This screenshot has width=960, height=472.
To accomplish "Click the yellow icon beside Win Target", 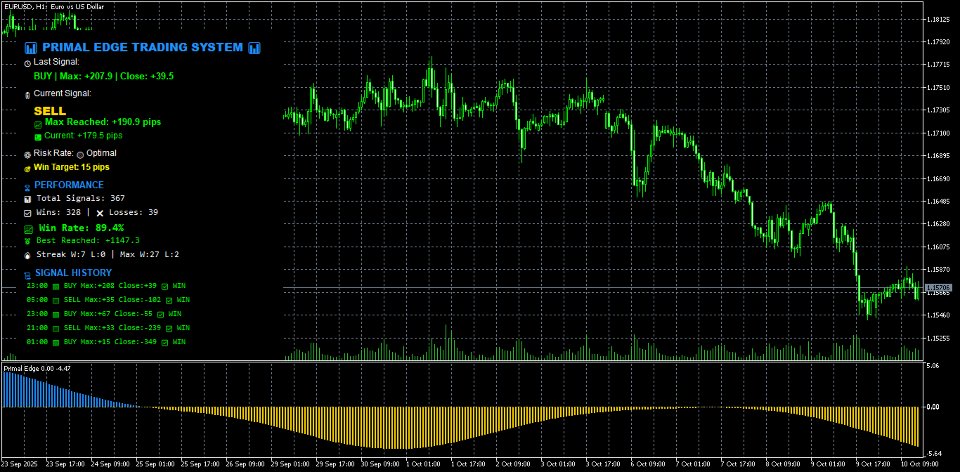I will 28,168.
